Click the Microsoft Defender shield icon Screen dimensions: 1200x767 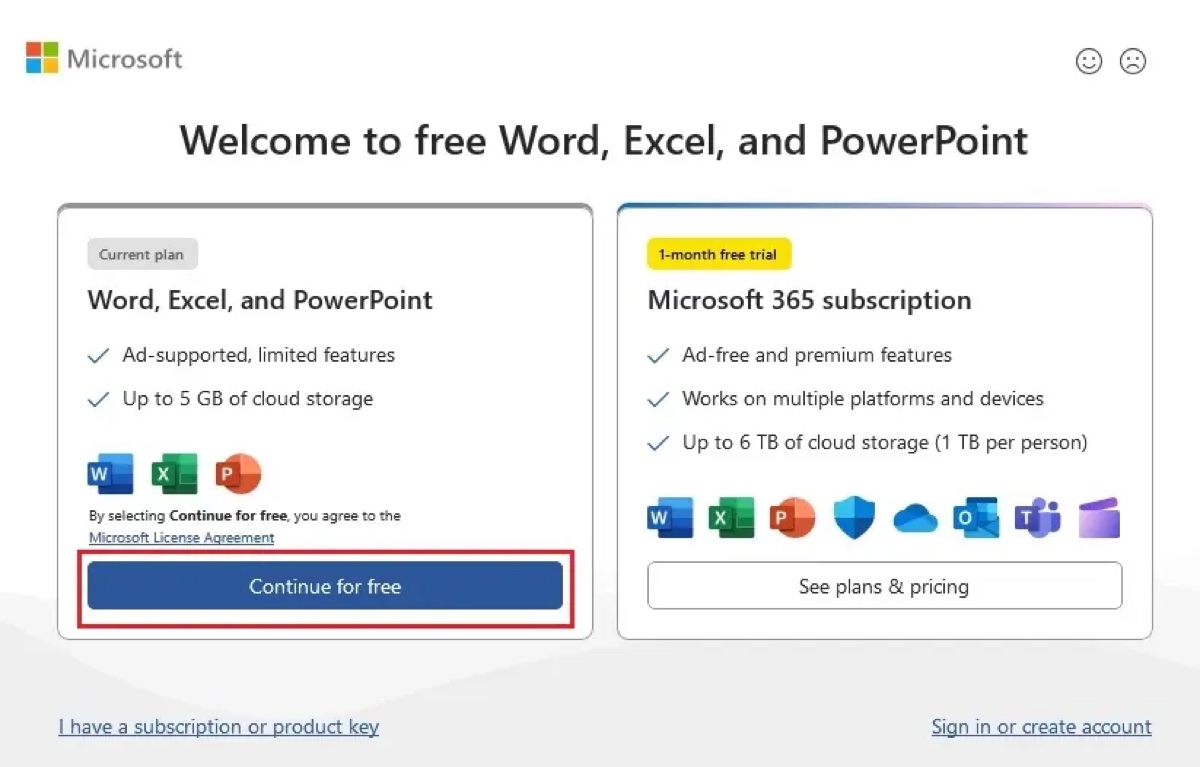[853, 517]
